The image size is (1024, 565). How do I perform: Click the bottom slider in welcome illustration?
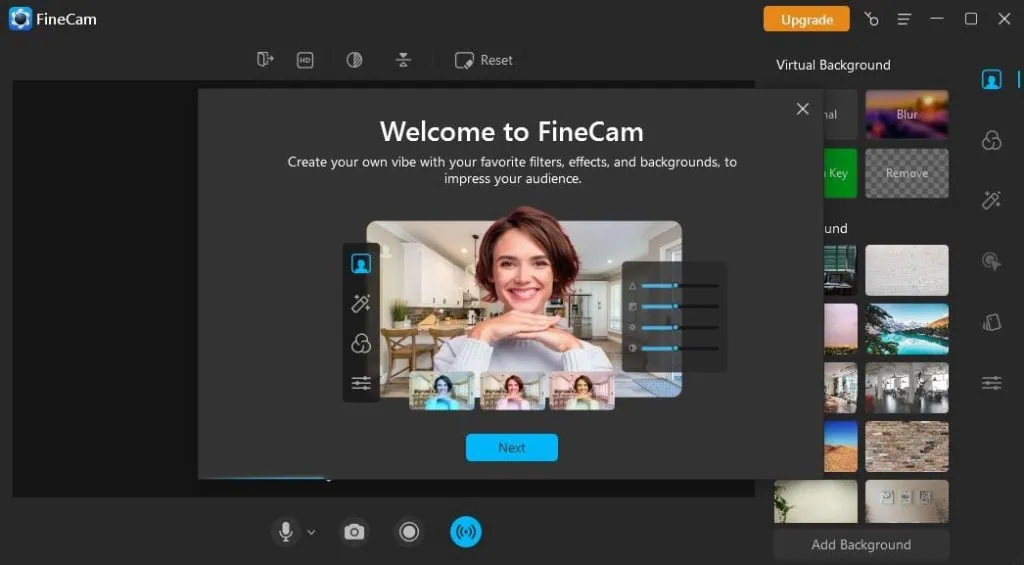pyautogui.click(x=679, y=348)
